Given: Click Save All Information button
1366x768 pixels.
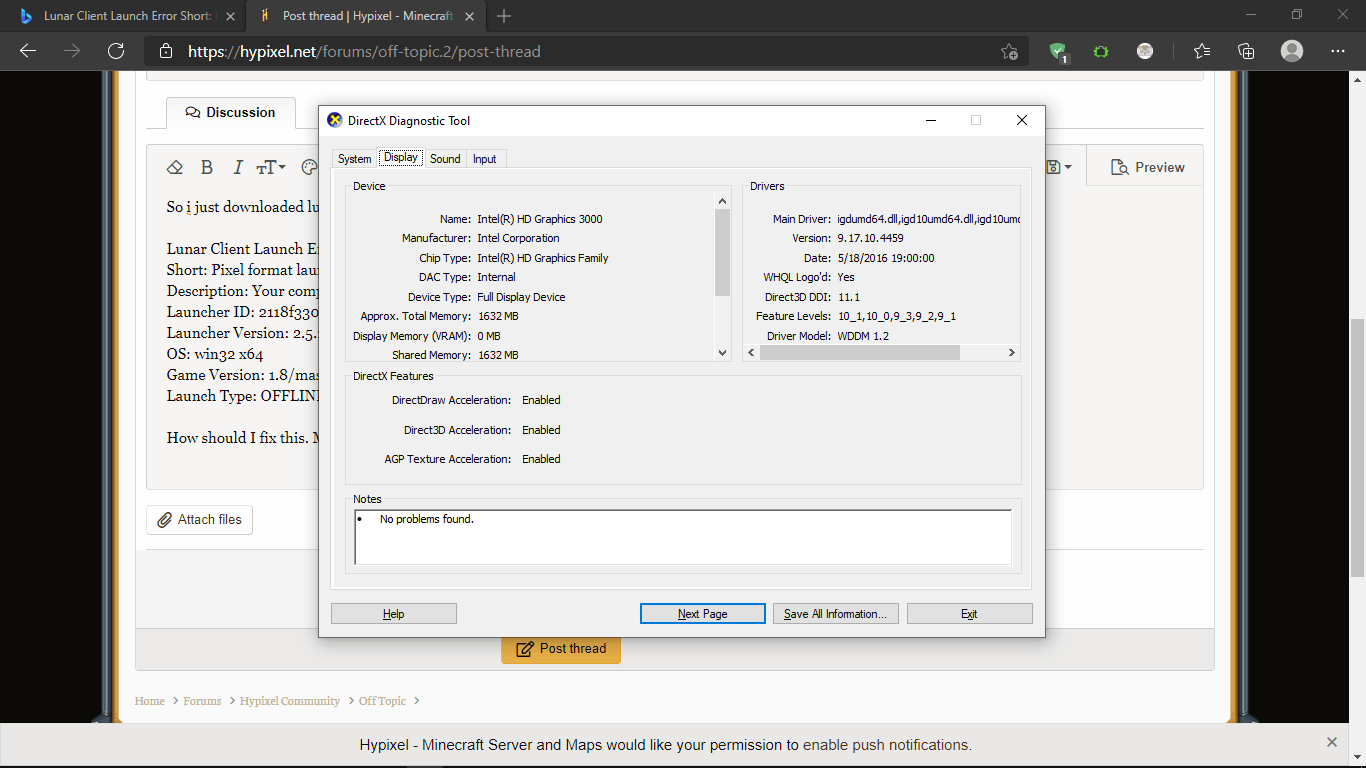Looking at the screenshot, I should (835, 614).
